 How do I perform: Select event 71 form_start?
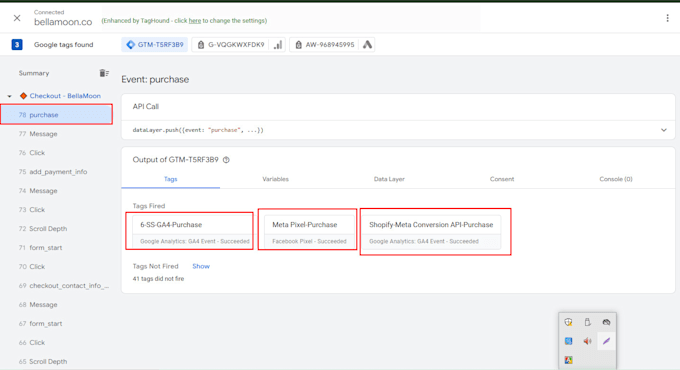(57, 248)
